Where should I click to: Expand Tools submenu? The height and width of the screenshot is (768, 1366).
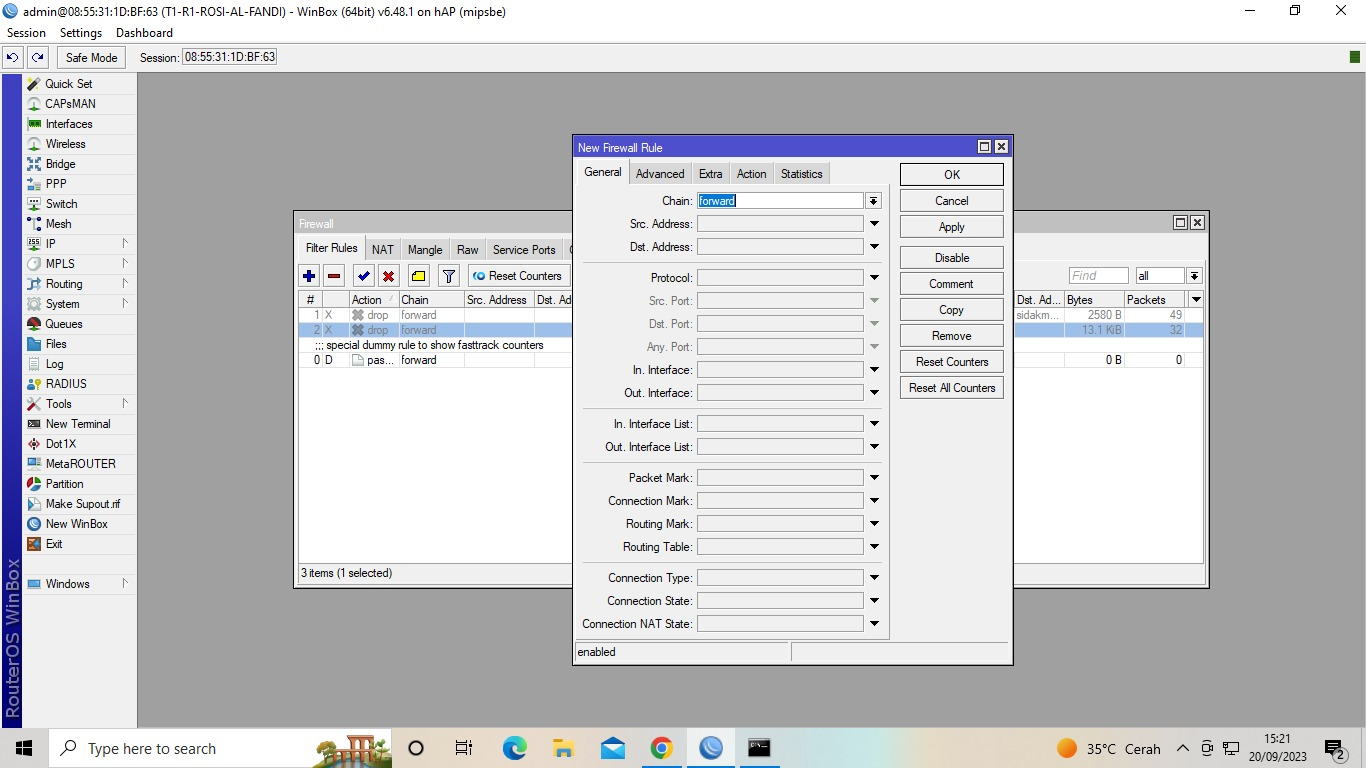(125, 404)
